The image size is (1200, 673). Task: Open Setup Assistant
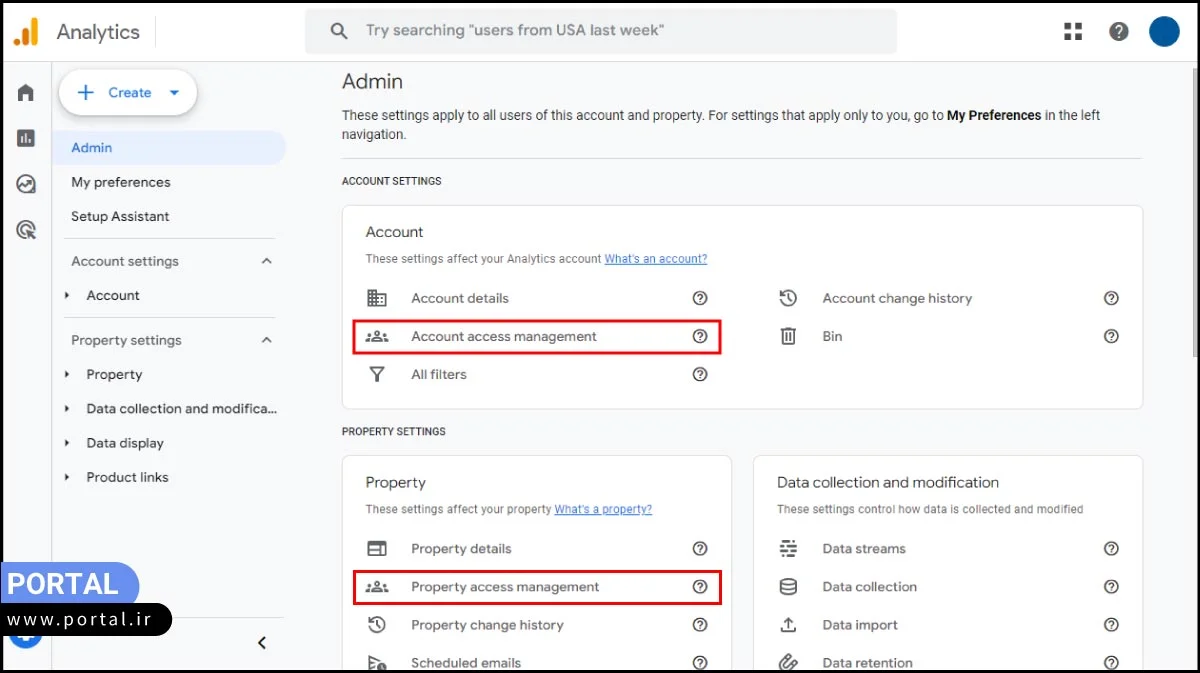pyautogui.click(x=119, y=216)
